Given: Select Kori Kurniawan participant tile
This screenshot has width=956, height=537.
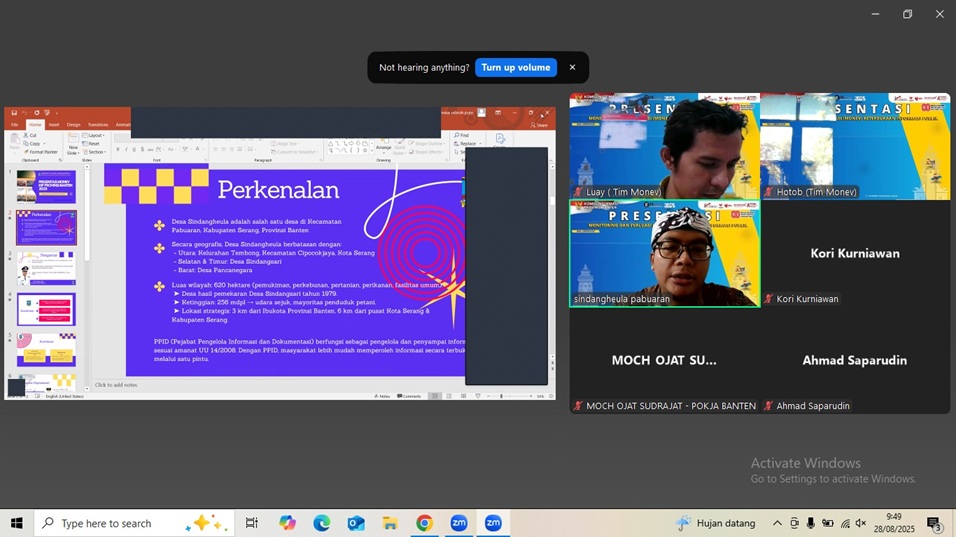Looking at the screenshot, I should tap(855, 254).
